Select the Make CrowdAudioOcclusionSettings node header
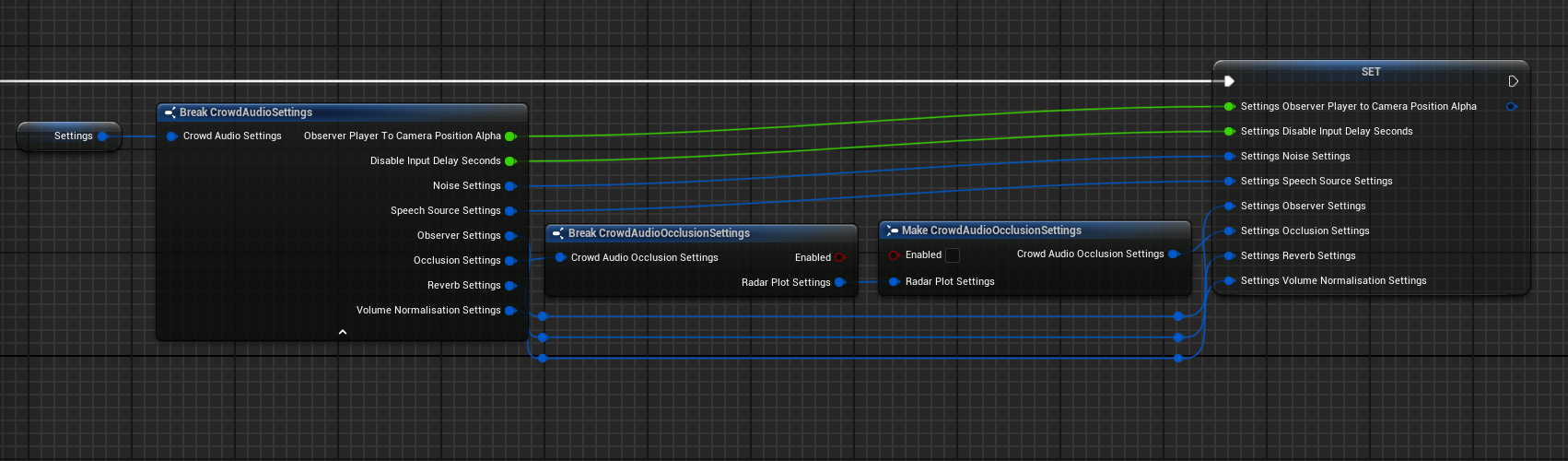The width and height of the screenshot is (1568, 461). pyautogui.click(x=991, y=230)
